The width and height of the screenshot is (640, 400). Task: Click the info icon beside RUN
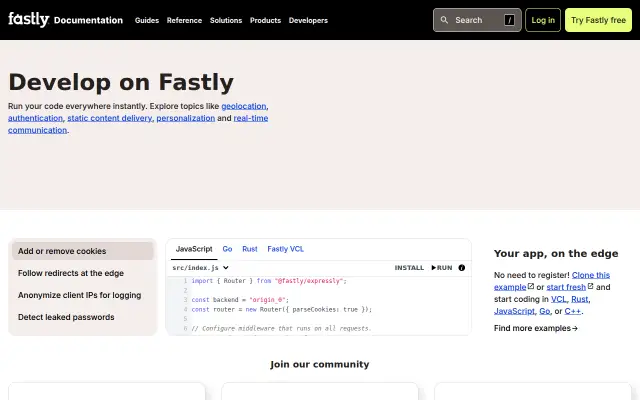click(x=462, y=268)
